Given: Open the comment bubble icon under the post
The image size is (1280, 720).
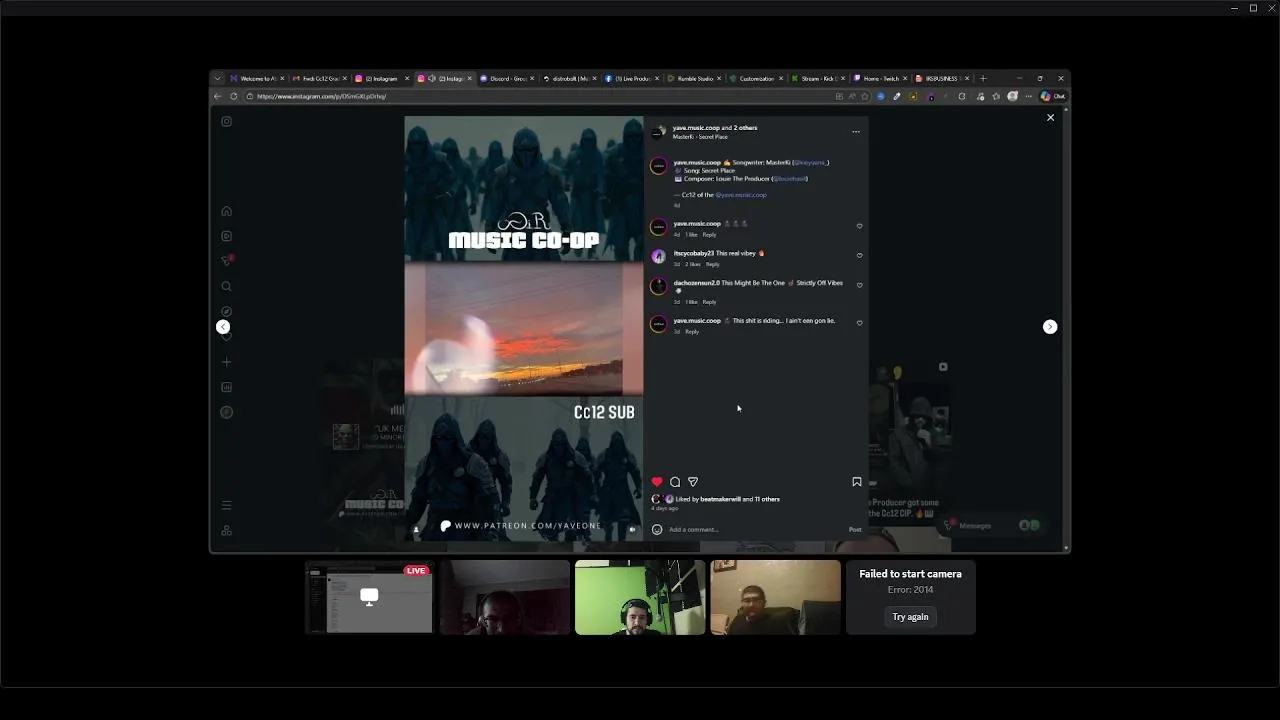Looking at the screenshot, I should 675,482.
